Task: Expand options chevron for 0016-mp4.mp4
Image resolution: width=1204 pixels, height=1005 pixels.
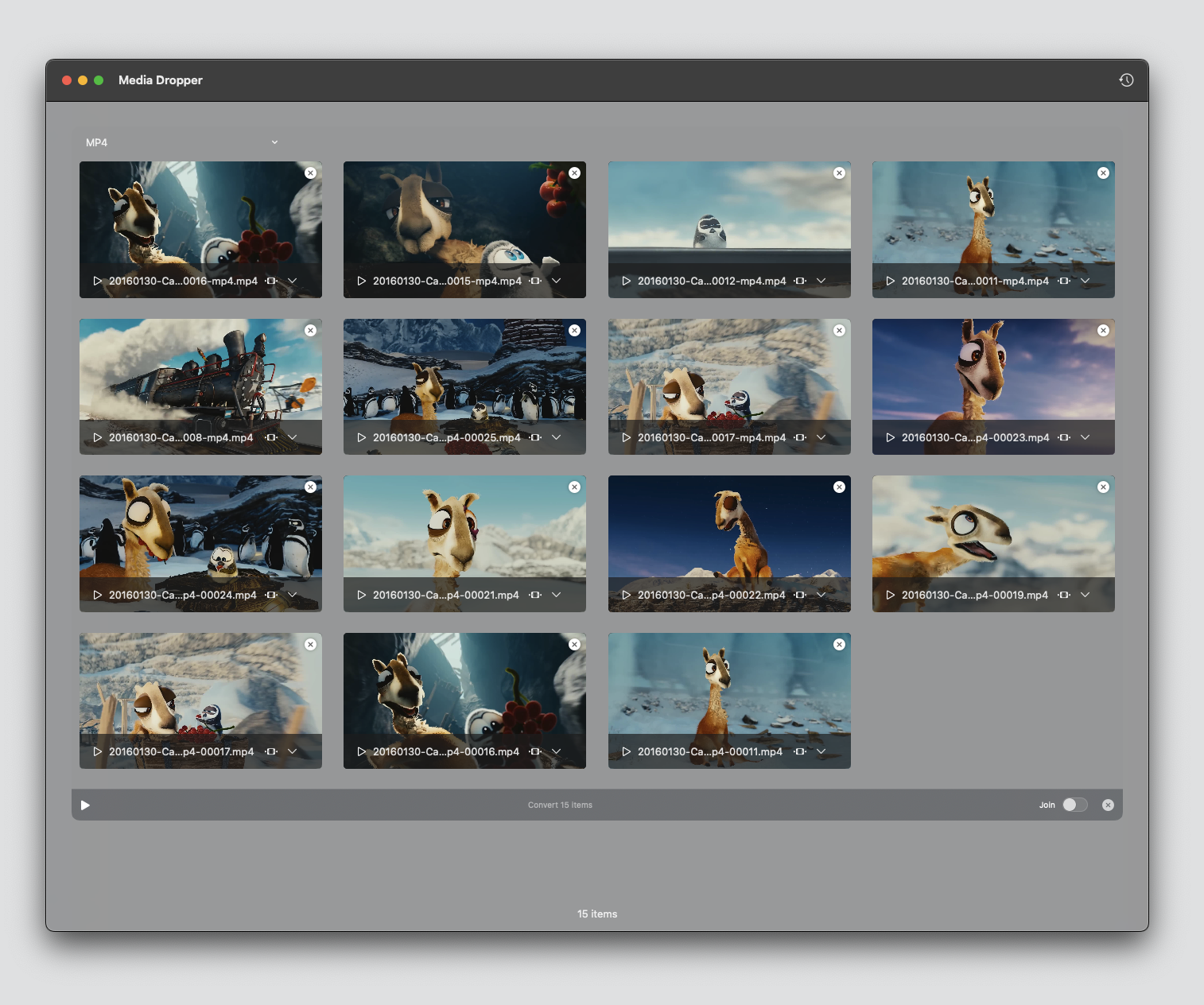Action: point(292,281)
